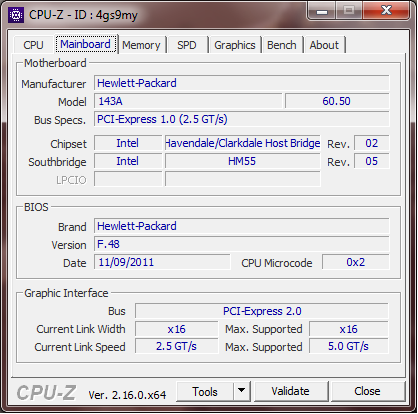Click the Model value 143A
418x414 pixels.
(188, 101)
